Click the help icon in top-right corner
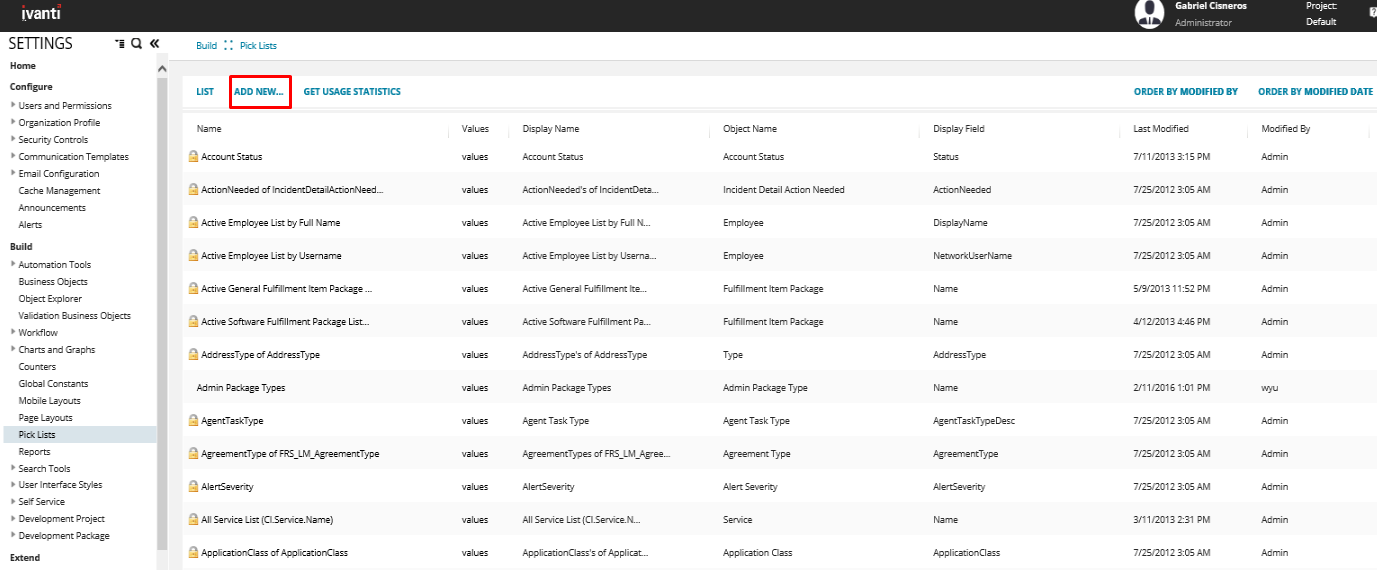This screenshot has width=1377, height=570. pyautogui.click(x=1371, y=12)
